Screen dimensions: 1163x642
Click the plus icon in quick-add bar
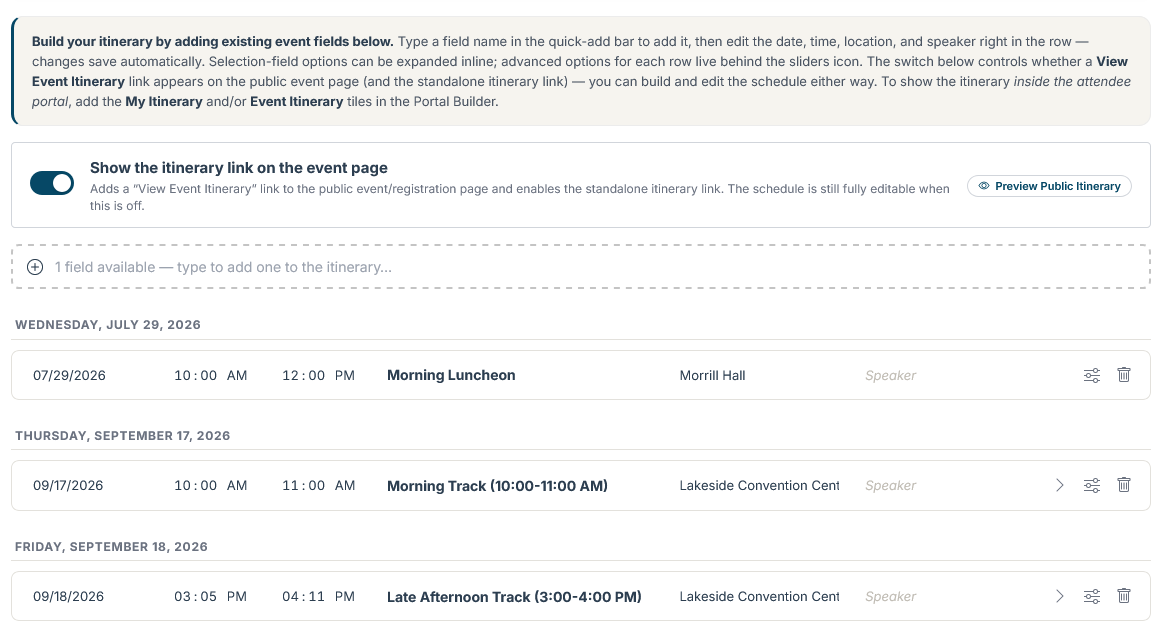(35, 267)
